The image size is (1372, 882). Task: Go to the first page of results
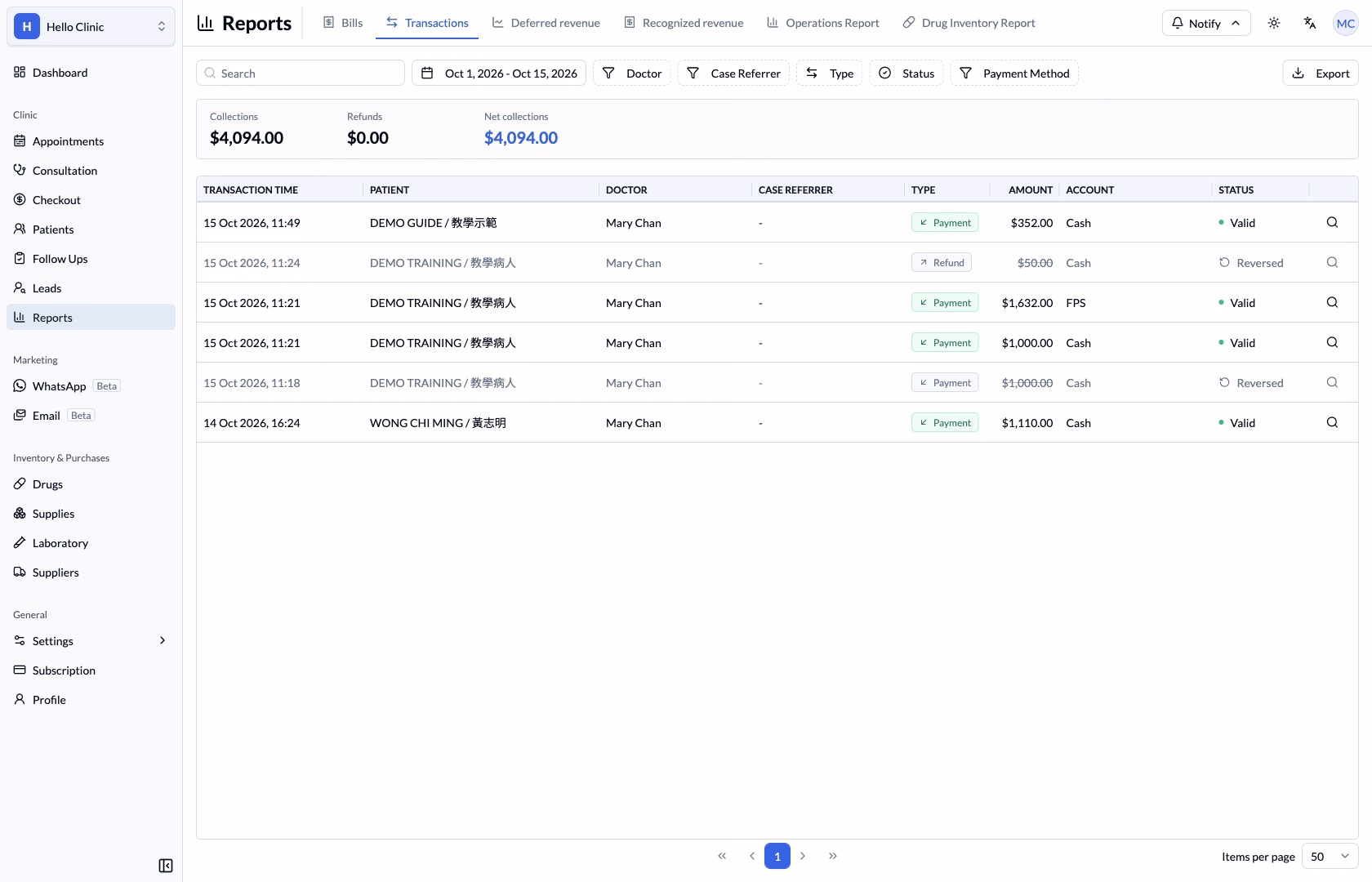[x=722, y=856]
